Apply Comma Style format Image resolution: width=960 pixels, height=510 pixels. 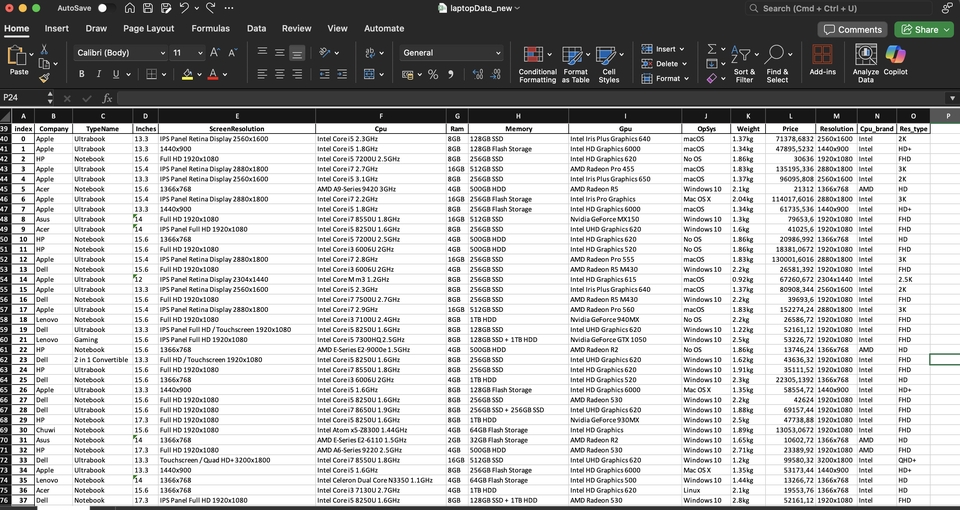(x=451, y=75)
